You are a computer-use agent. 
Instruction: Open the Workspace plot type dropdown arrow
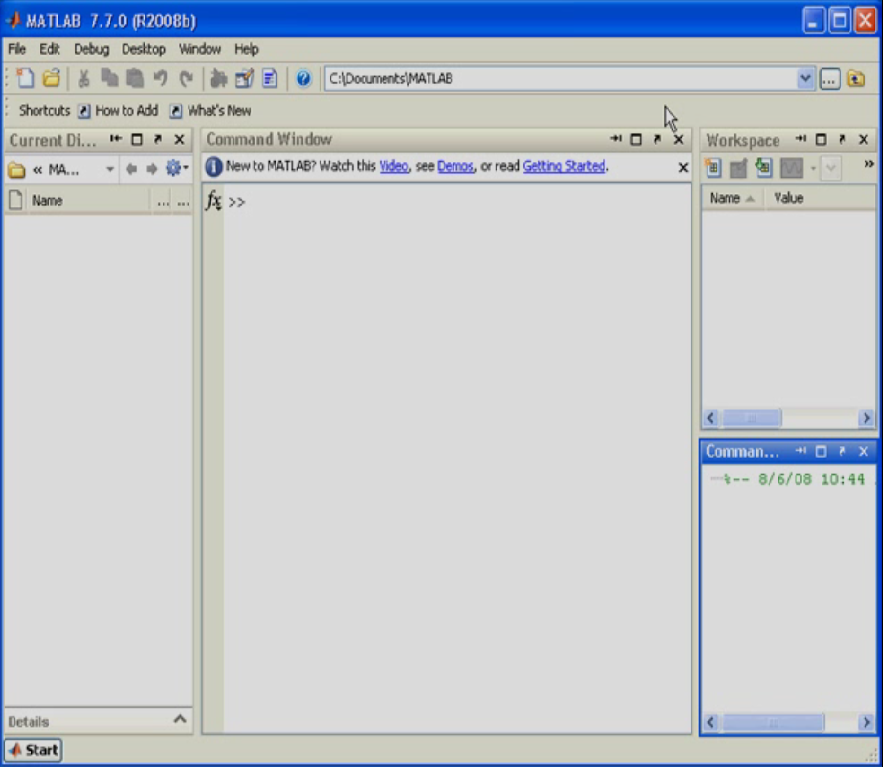pos(813,168)
